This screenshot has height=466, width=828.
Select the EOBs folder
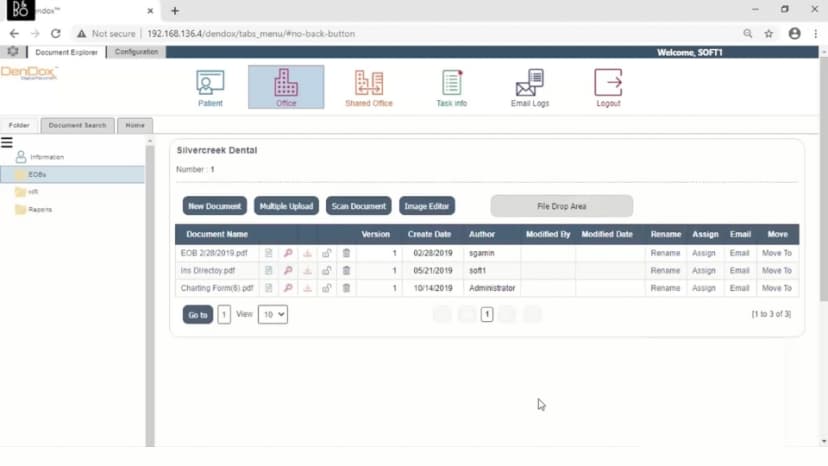(72, 174)
